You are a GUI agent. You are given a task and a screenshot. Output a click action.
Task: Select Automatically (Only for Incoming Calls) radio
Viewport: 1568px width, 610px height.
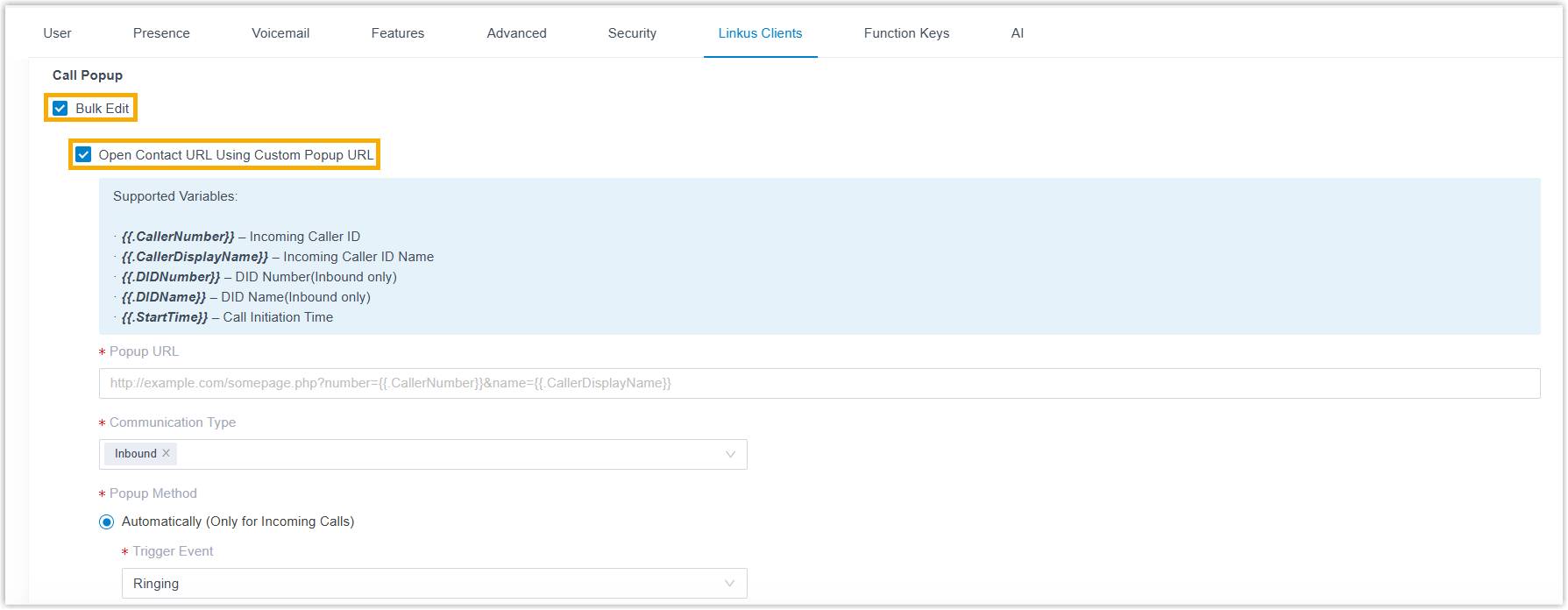click(x=107, y=522)
